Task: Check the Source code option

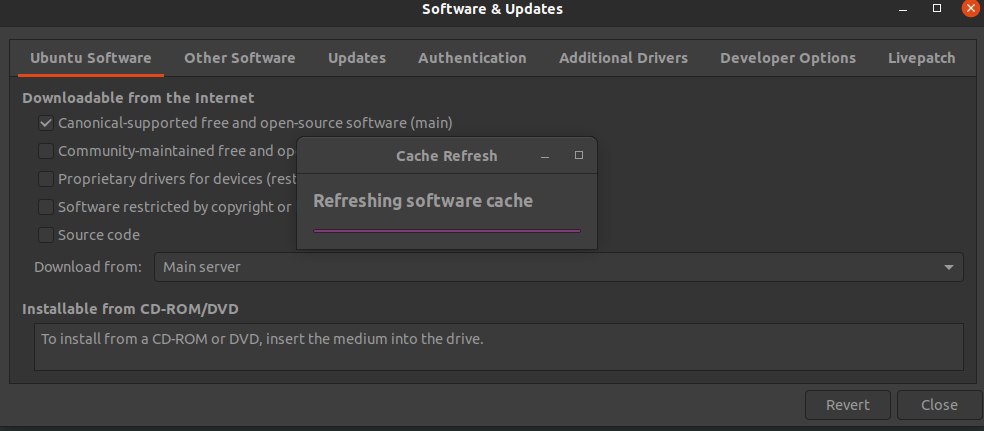Action: [x=46, y=235]
